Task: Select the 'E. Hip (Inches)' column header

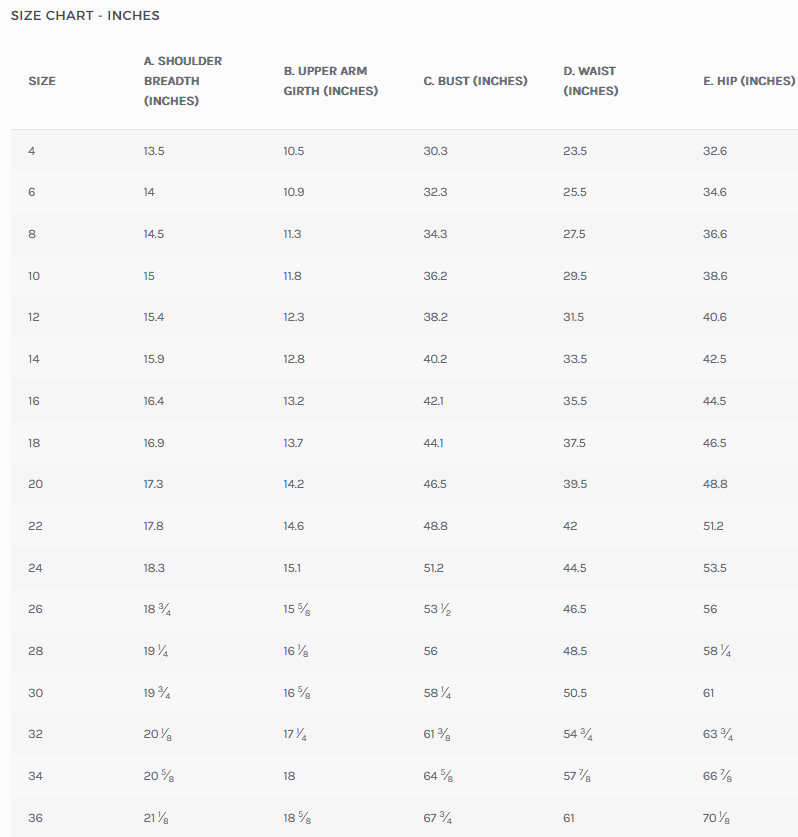Action: (x=749, y=81)
